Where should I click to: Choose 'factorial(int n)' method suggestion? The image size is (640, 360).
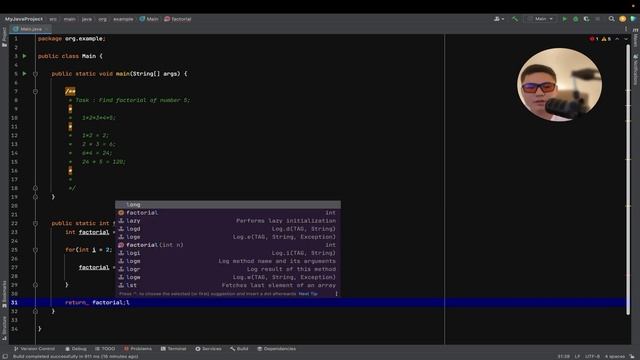[x=228, y=245]
